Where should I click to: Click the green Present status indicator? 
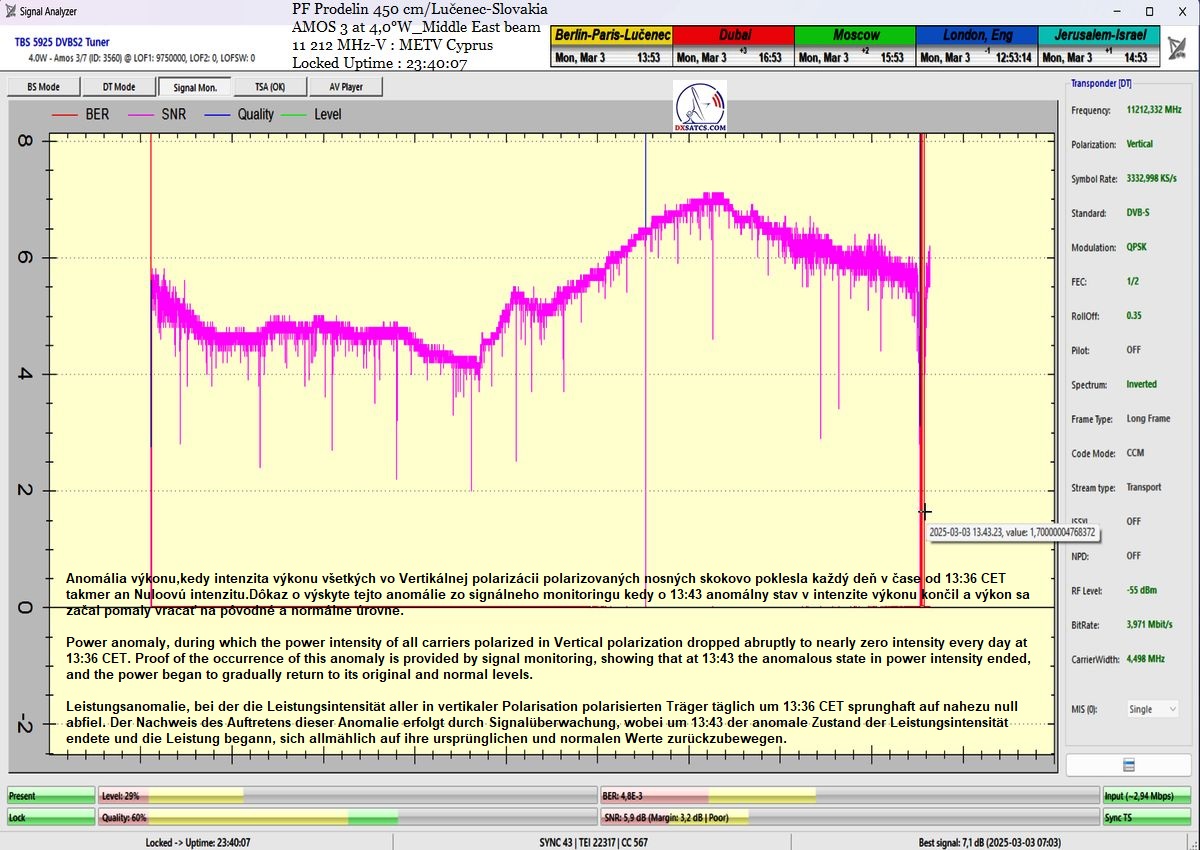51,796
